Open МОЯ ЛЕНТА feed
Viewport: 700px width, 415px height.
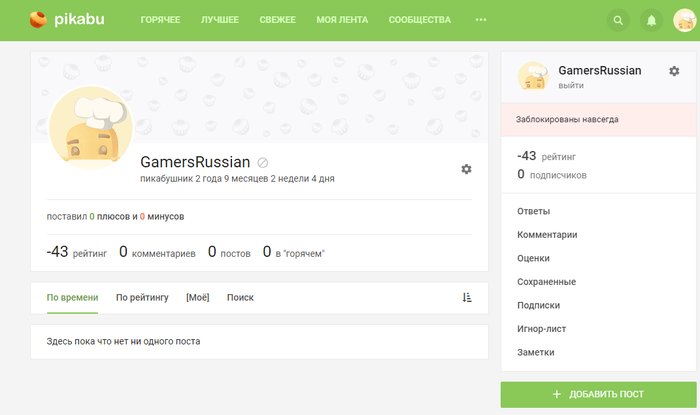tap(342, 20)
